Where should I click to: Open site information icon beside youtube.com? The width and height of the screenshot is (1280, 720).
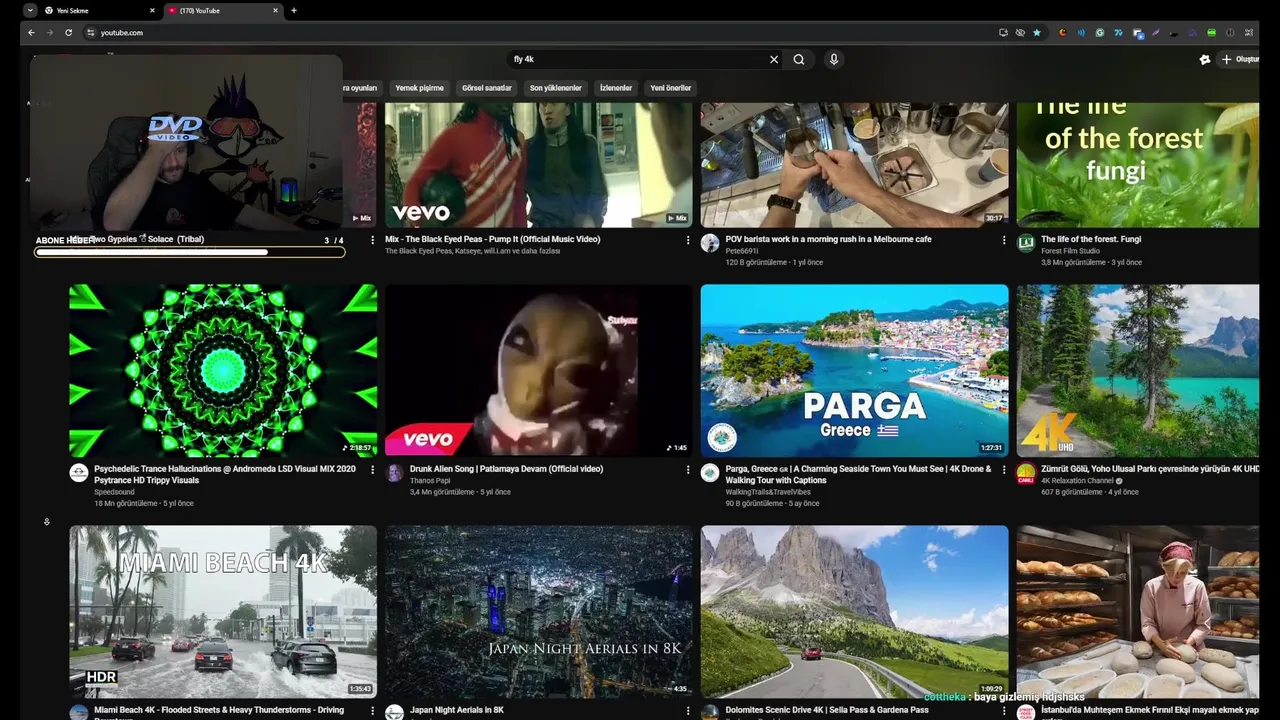point(90,32)
